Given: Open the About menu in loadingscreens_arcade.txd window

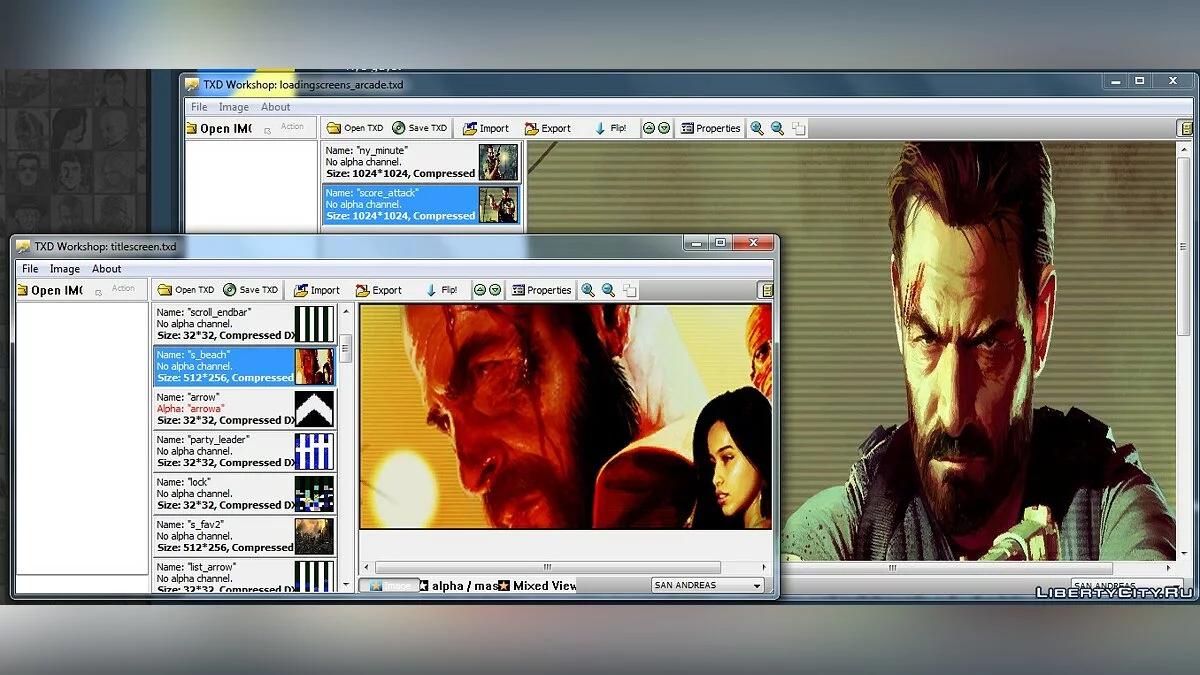Looking at the screenshot, I should click(276, 107).
